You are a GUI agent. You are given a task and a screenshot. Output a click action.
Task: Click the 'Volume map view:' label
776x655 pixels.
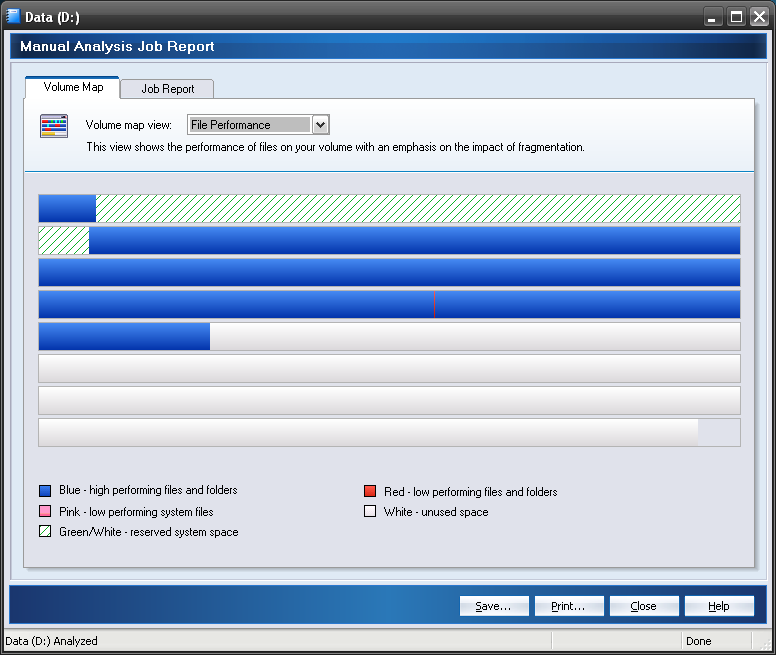coord(129,125)
